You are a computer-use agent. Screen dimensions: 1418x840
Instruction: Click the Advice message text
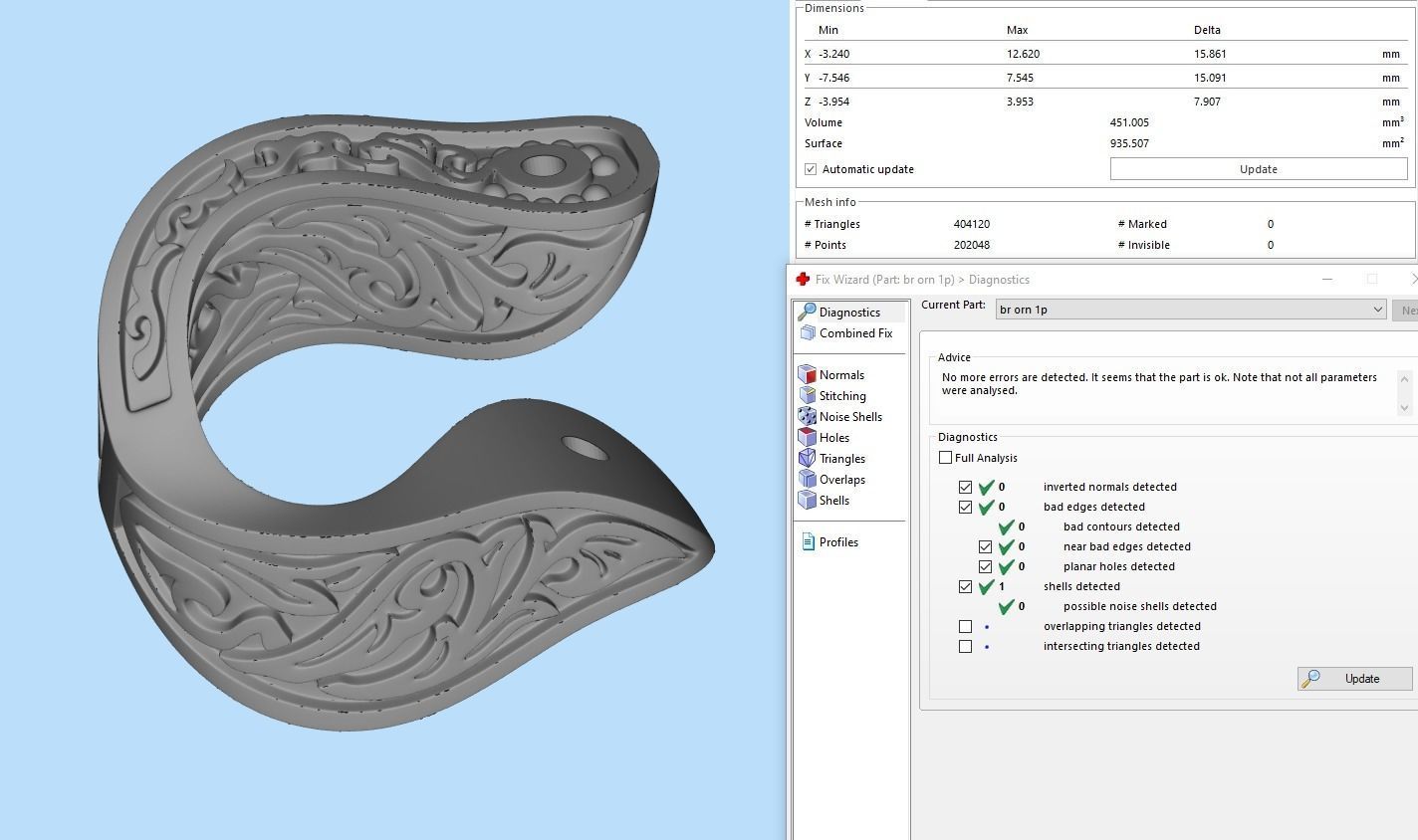tap(1159, 384)
